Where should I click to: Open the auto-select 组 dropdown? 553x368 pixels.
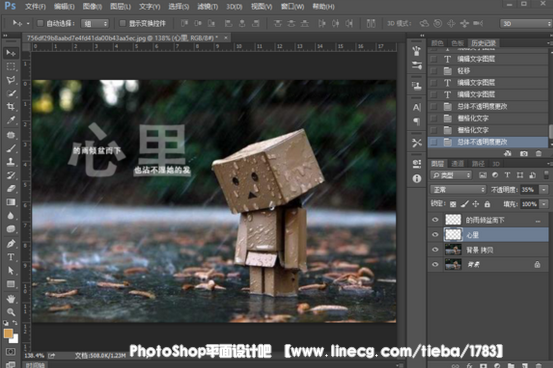95,23
